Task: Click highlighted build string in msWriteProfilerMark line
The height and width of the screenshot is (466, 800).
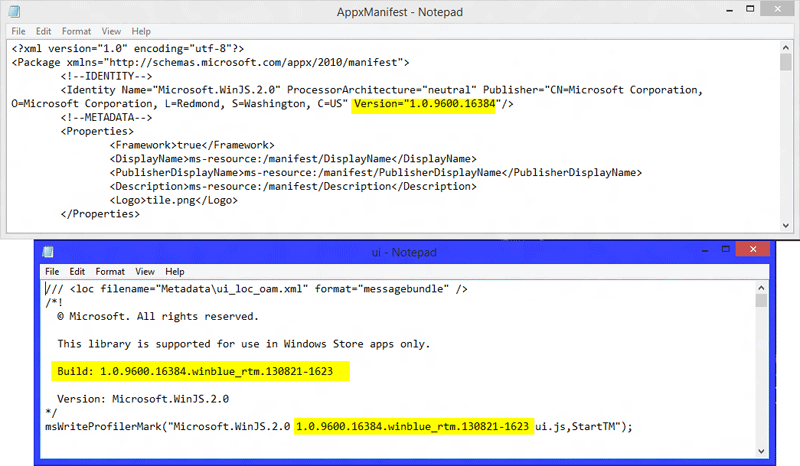Action: click(414, 426)
